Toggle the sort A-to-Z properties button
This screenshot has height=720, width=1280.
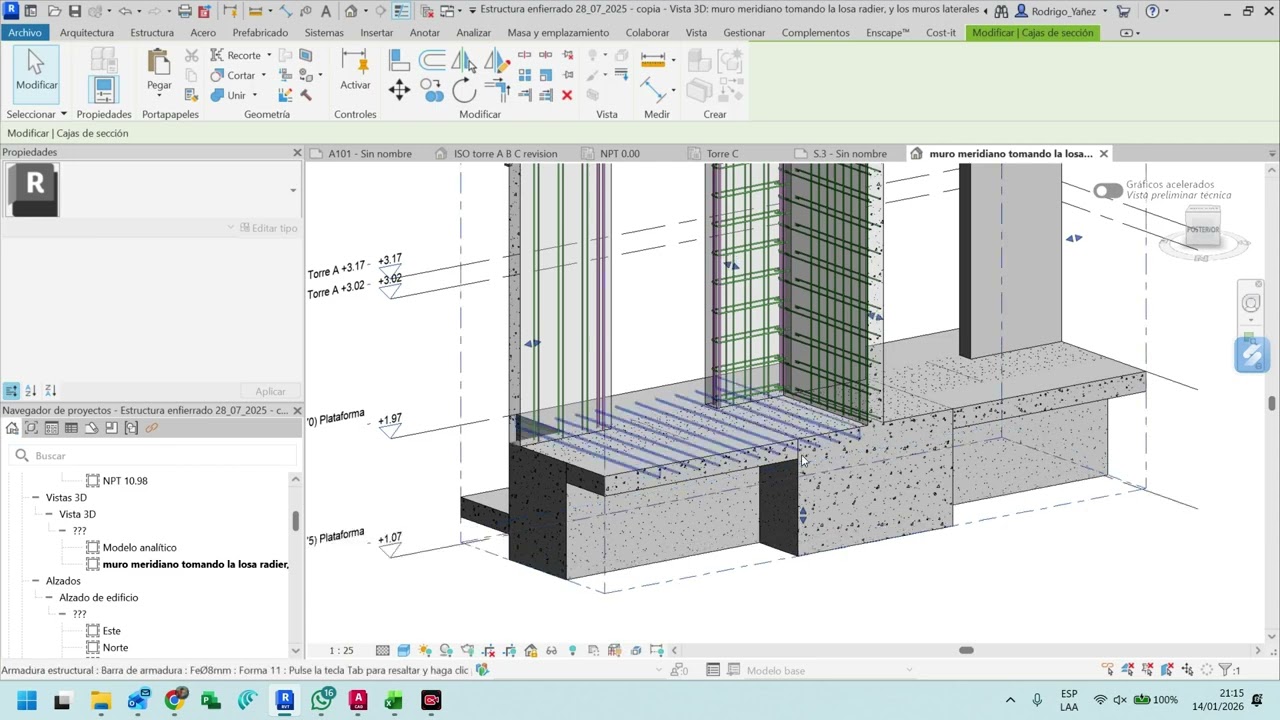click(31, 391)
